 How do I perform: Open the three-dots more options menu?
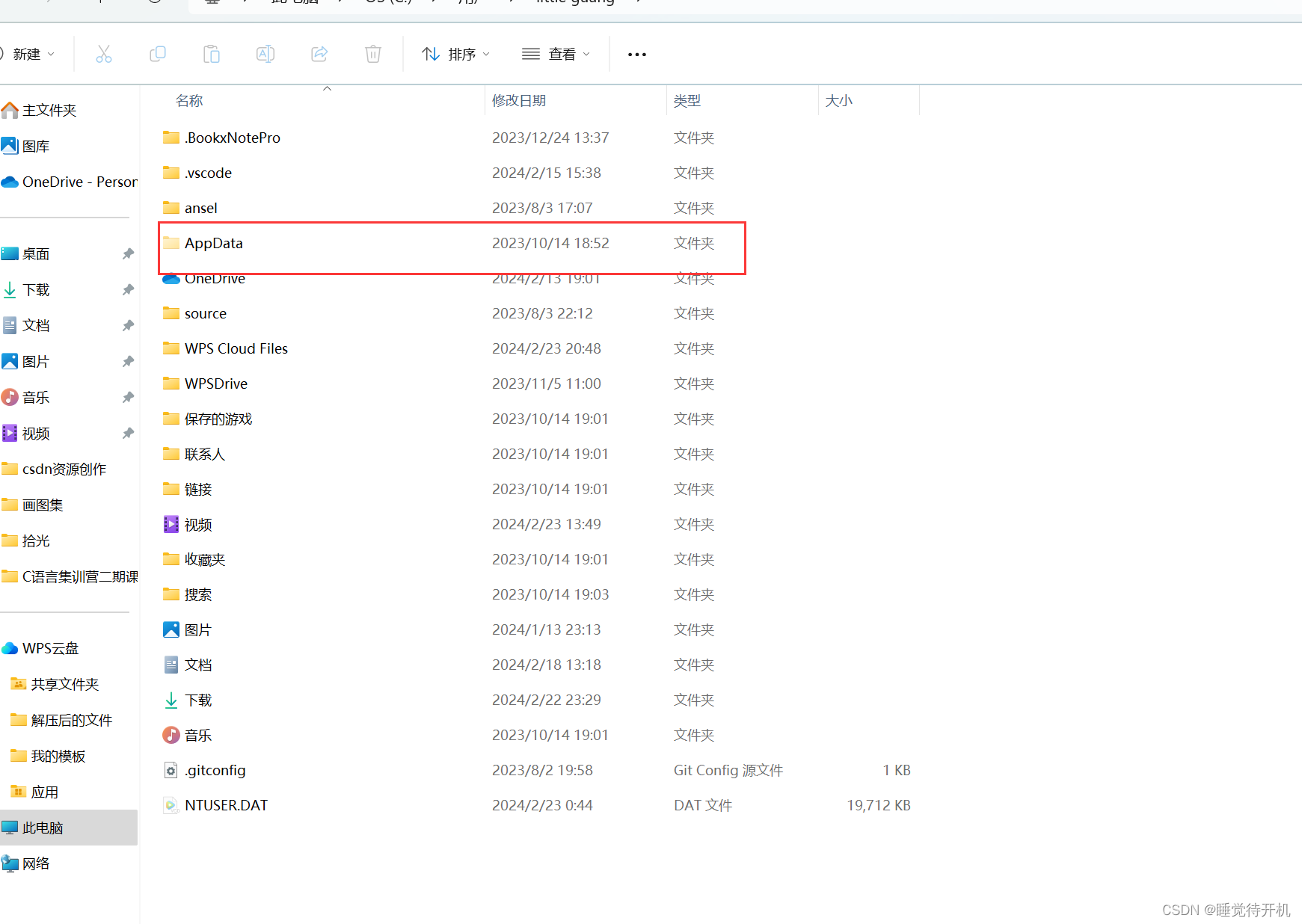637,55
